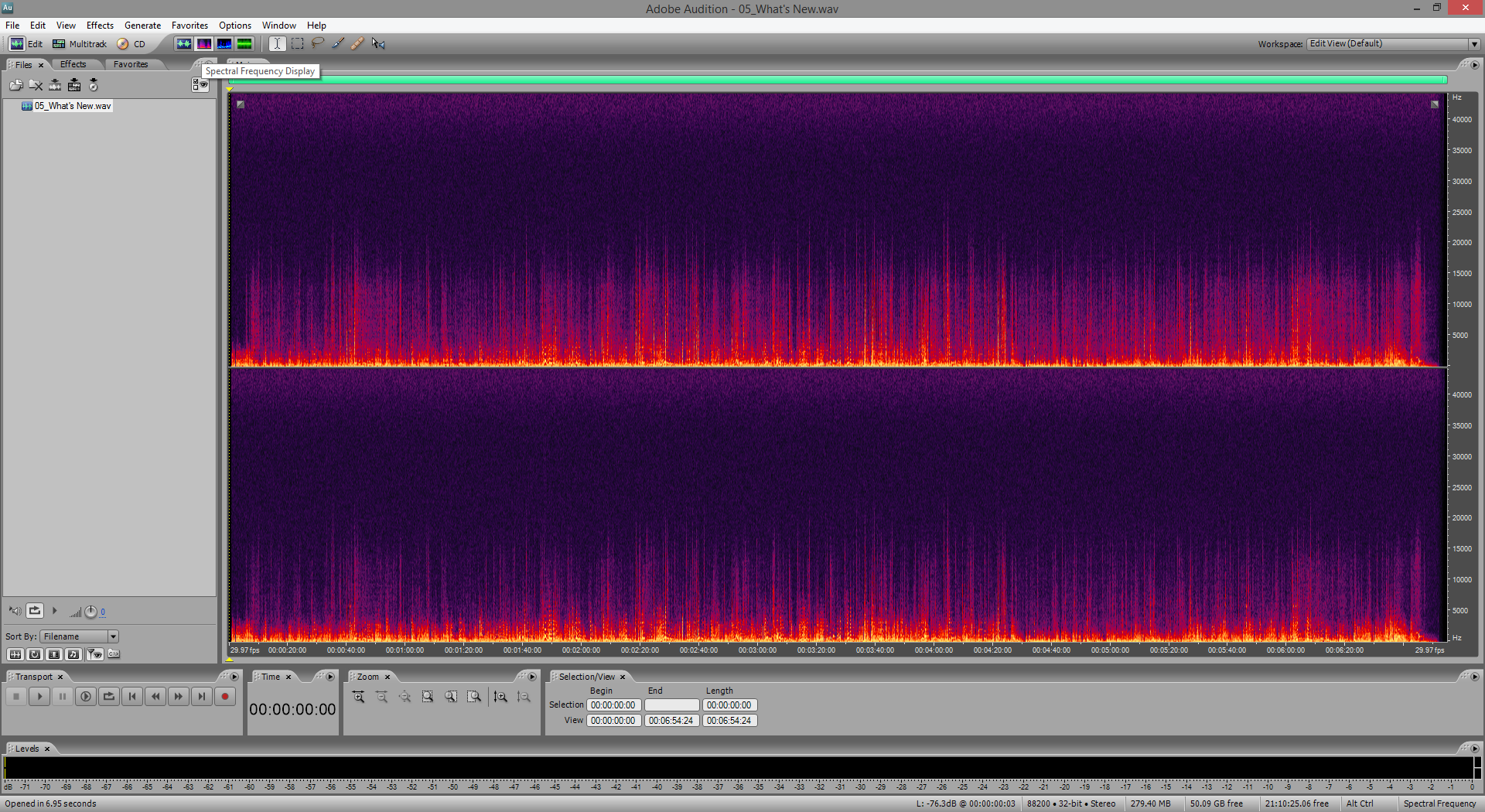Switch to Multitrack view mode
Image resolution: width=1485 pixels, height=812 pixels.
(x=80, y=44)
